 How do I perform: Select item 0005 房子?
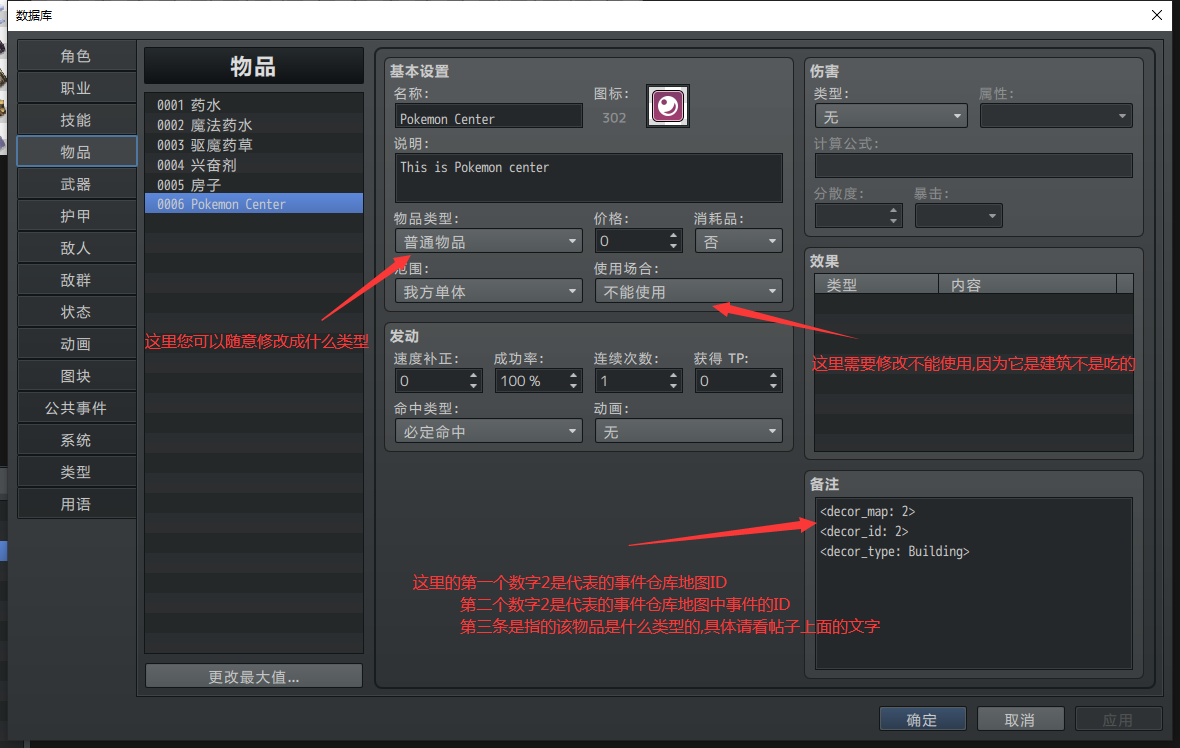point(254,184)
